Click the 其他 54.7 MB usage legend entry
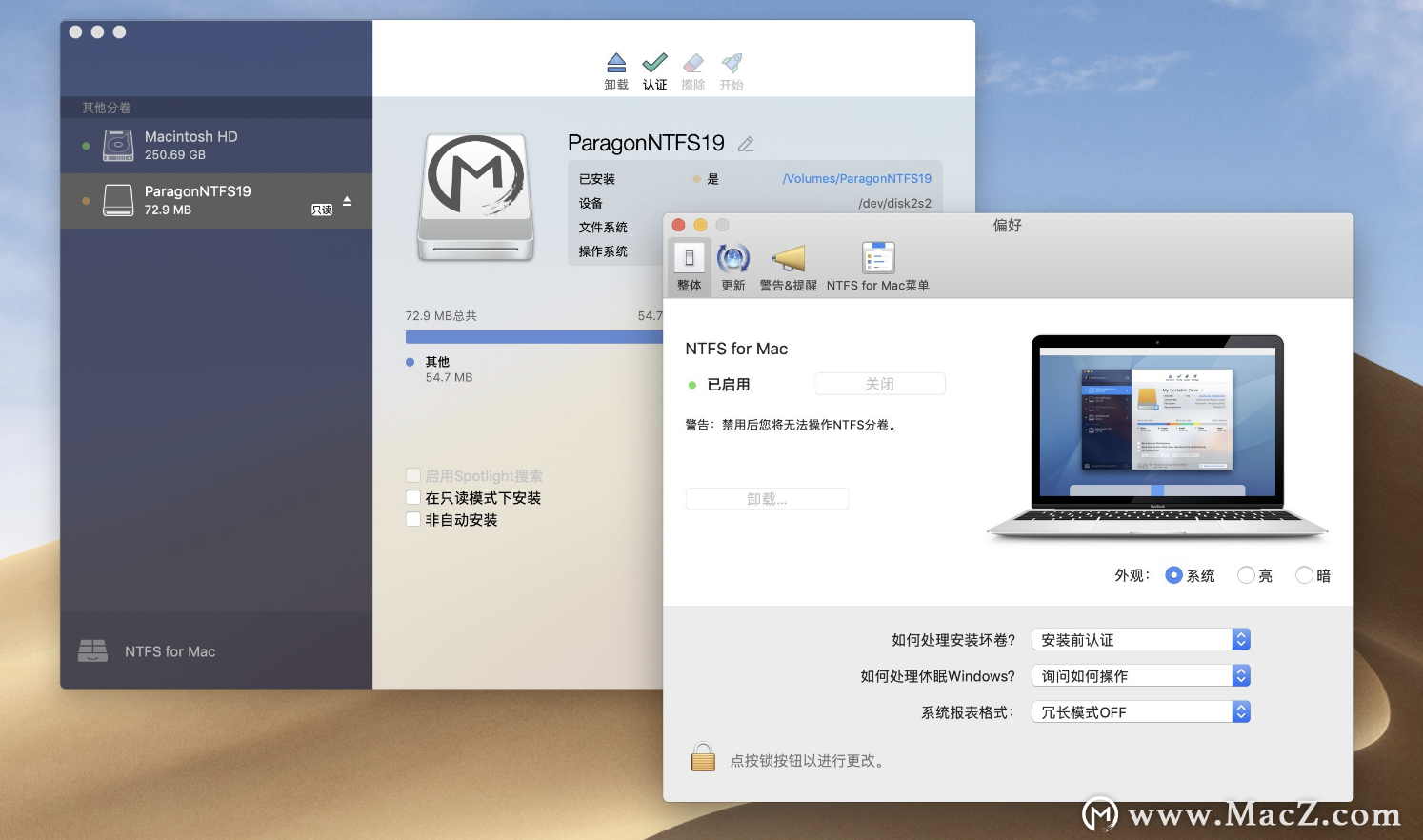This screenshot has width=1423, height=840. 439,370
